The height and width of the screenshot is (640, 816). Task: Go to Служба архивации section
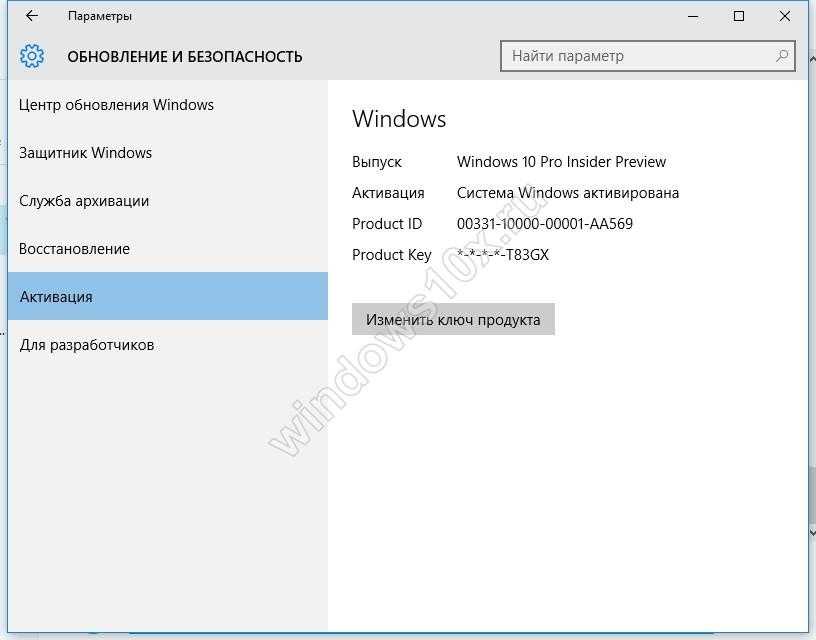[84, 201]
